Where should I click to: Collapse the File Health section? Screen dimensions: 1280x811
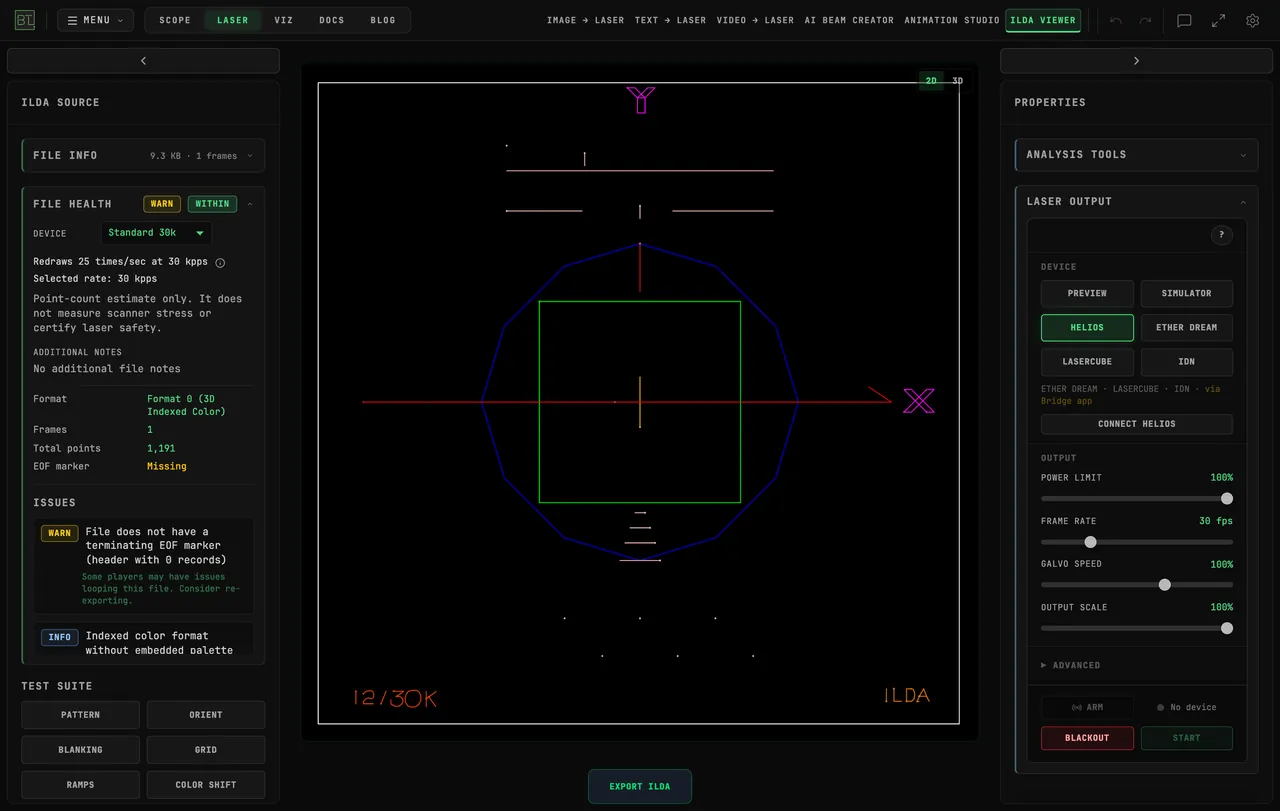143,204
